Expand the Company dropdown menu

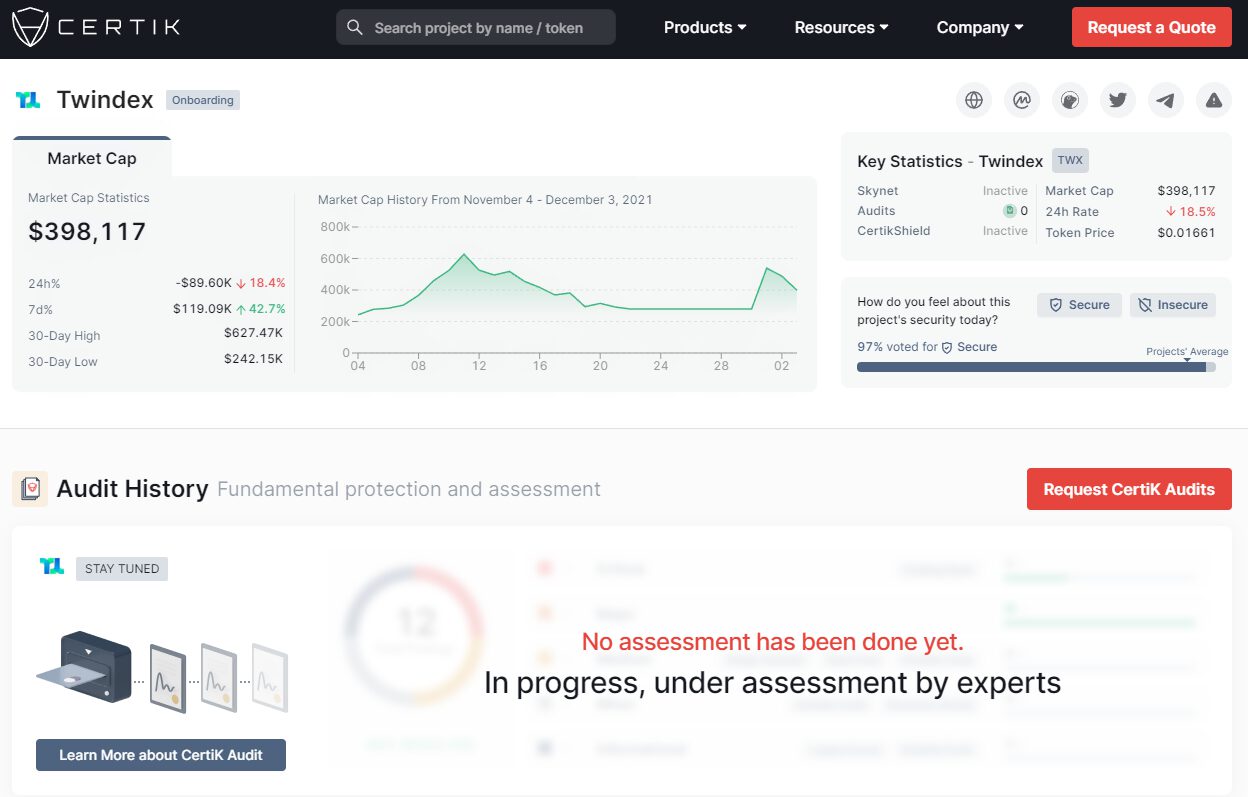coord(980,28)
